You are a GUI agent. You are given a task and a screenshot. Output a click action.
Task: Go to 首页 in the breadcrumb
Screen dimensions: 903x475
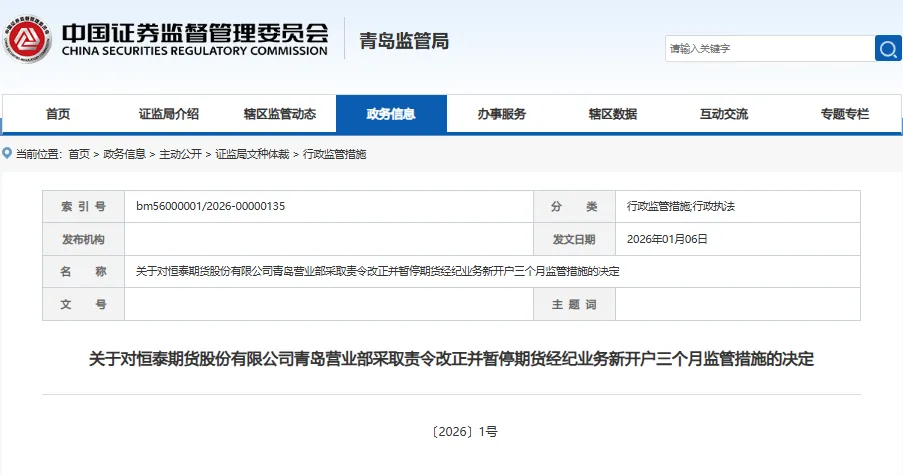point(79,154)
